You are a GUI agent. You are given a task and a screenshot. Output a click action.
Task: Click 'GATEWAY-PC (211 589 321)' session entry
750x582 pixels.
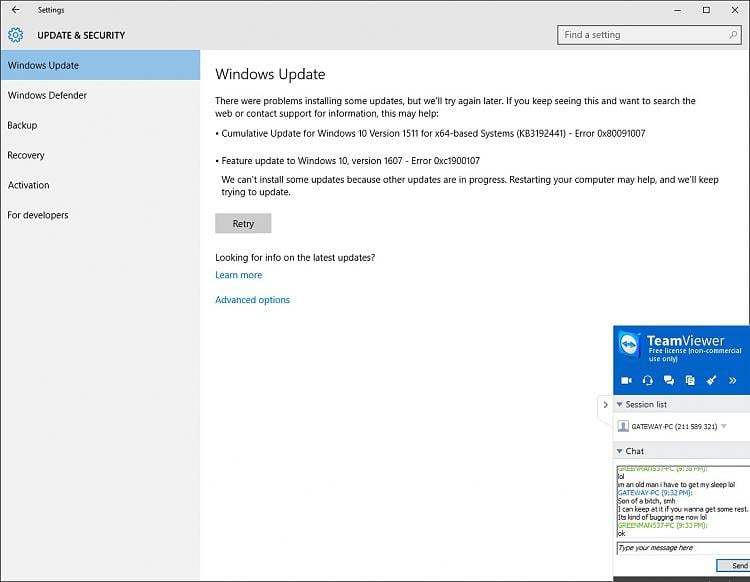click(674, 426)
